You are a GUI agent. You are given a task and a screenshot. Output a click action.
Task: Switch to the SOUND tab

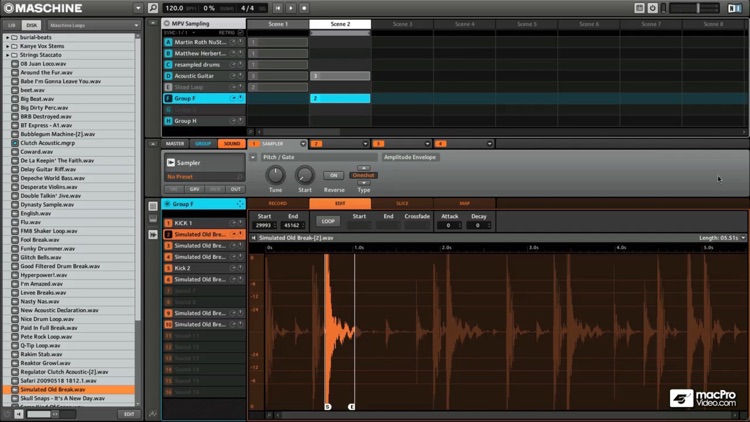coord(232,144)
